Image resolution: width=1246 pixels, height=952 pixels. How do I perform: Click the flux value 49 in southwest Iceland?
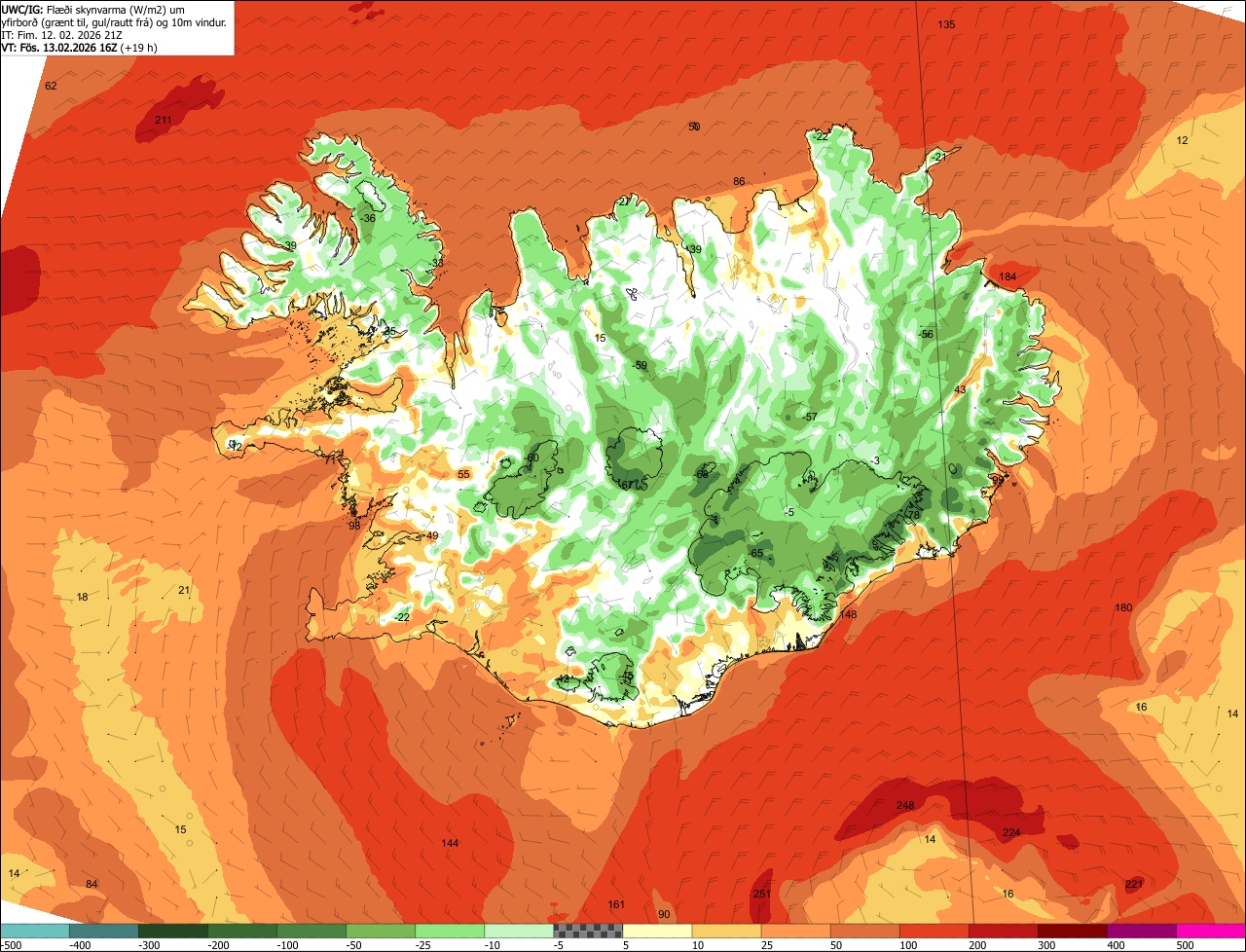pos(432,535)
